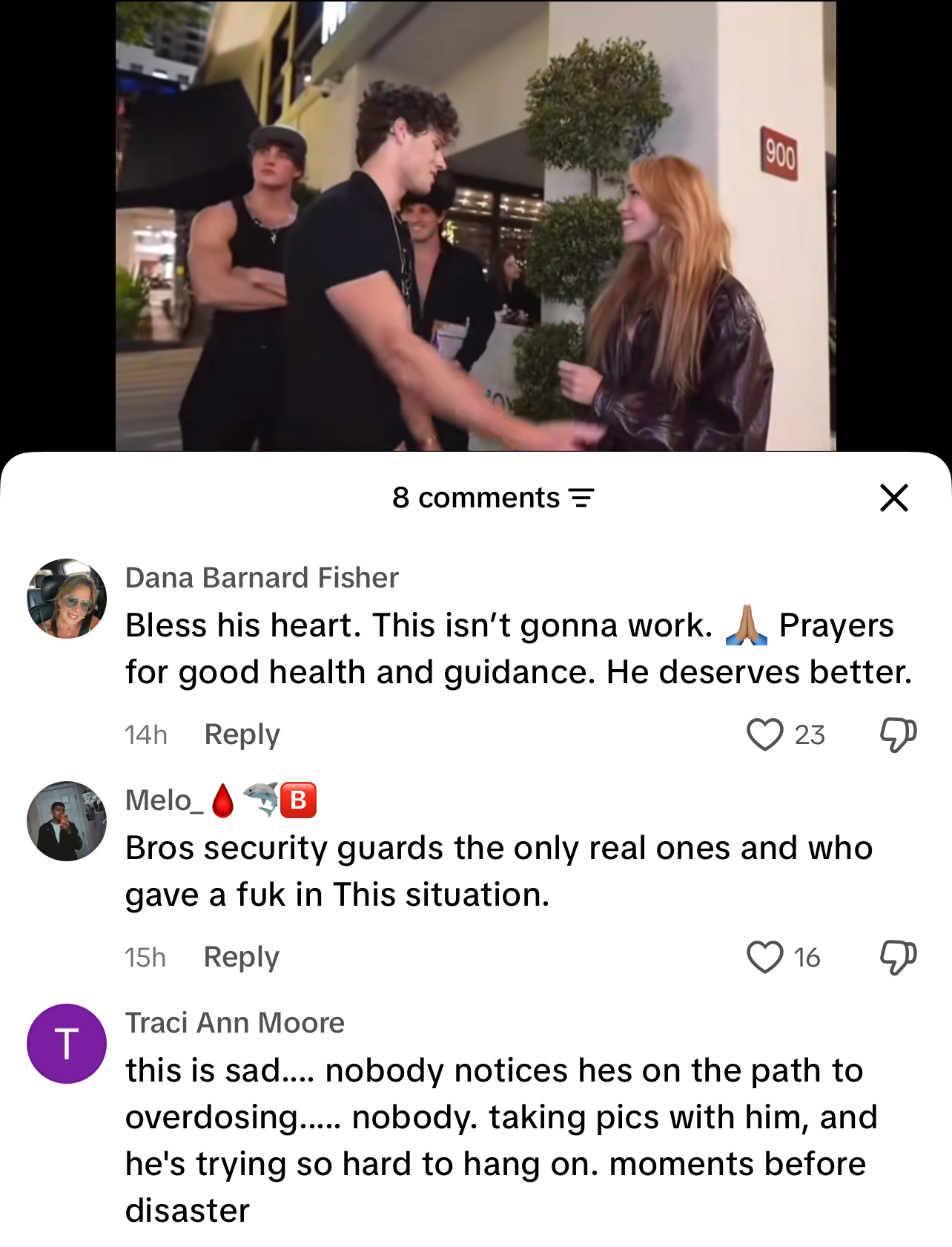Dislike Dana Barnard Fisher's comment
The height and width of the screenshot is (1247, 952).
pos(898,734)
